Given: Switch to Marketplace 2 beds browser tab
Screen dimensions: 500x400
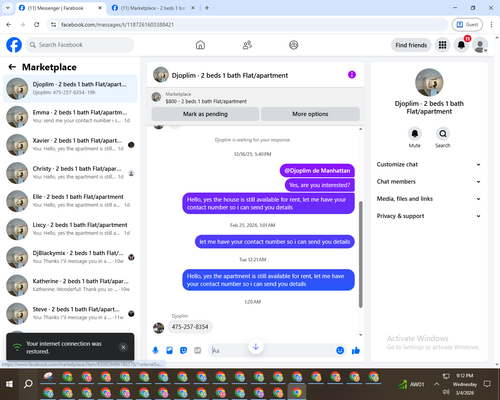Looking at the screenshot, I should click(x=153, y=8).
